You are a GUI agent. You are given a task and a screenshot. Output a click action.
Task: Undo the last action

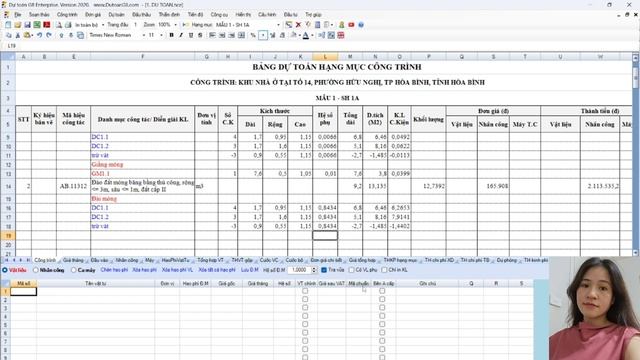pyautogui.click(x=40, y=36)
